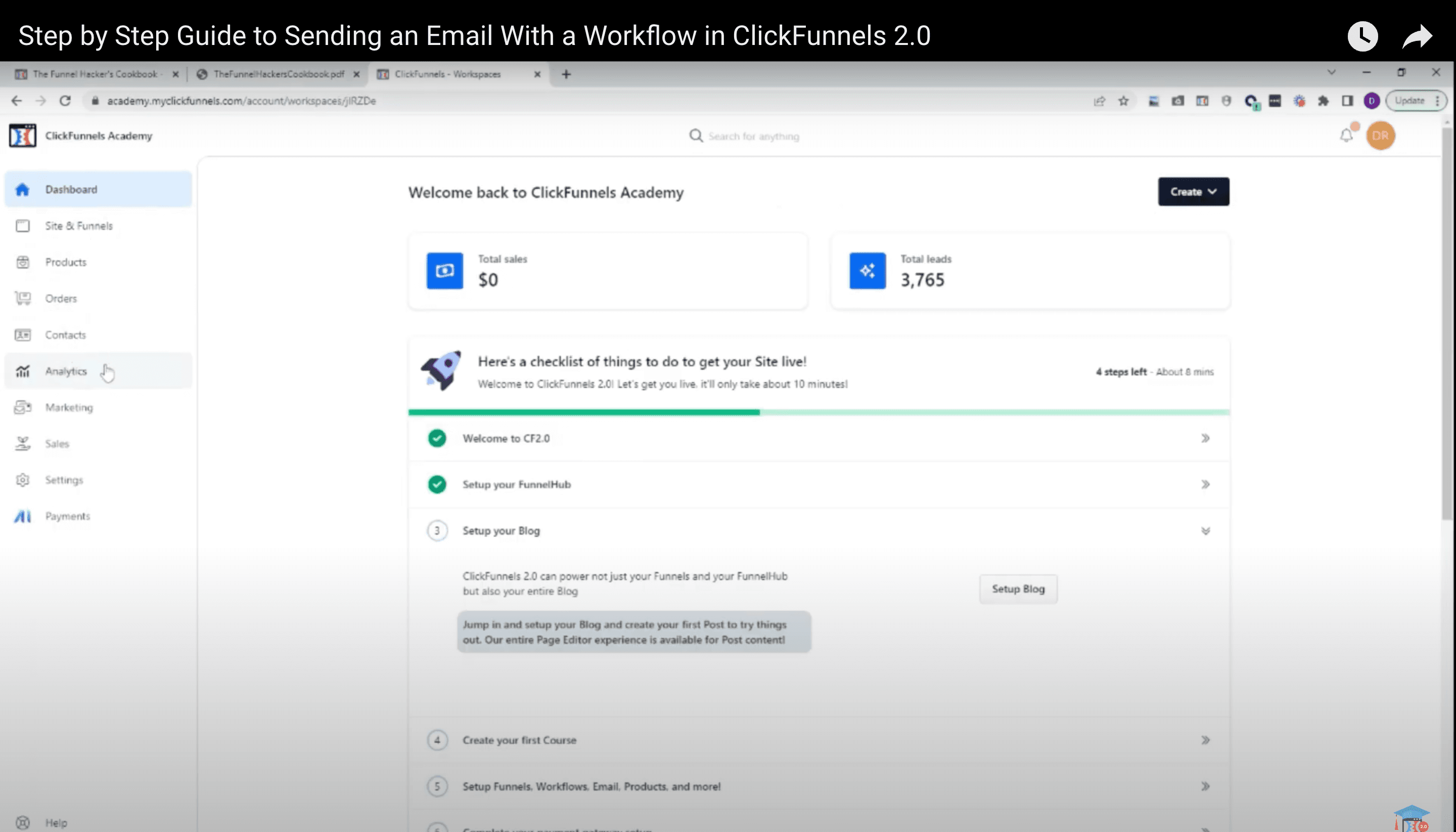1456x832 pixels.
Task: Open the Create dropdown
Action: pyautogui.click(x=1193, y=192)
